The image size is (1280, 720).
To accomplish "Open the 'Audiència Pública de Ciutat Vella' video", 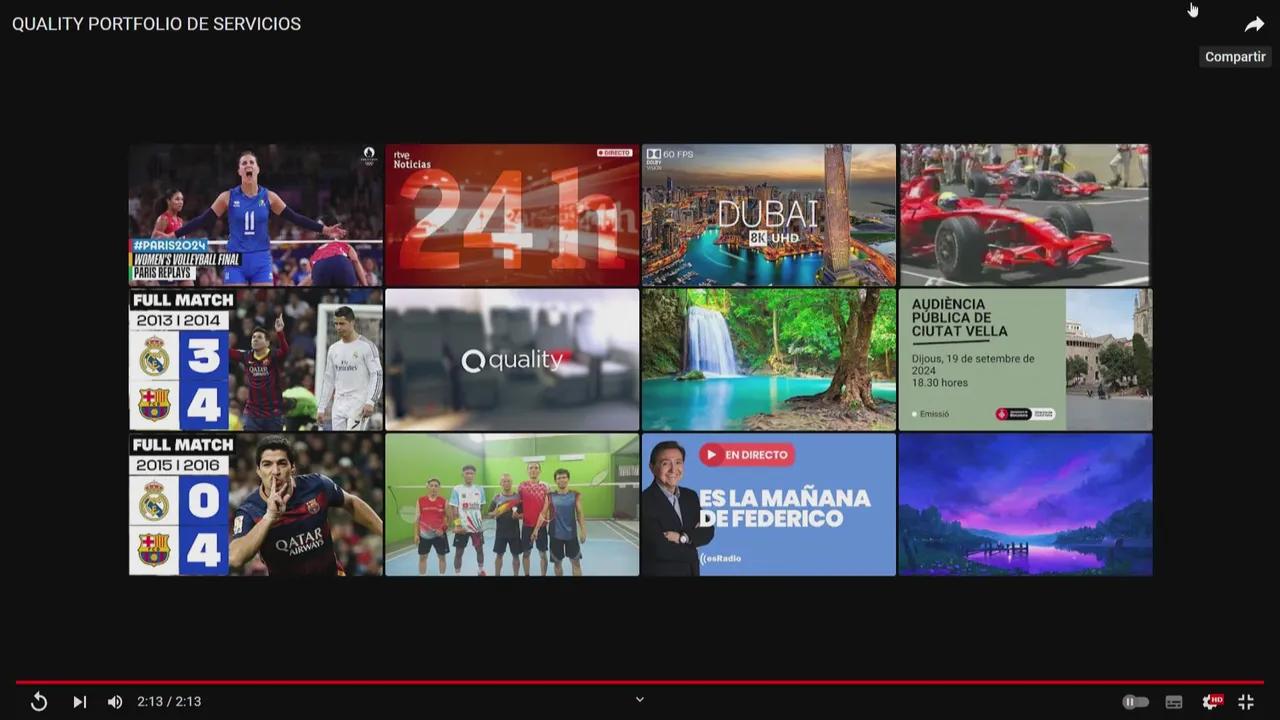I will [x=1025, y=360].
